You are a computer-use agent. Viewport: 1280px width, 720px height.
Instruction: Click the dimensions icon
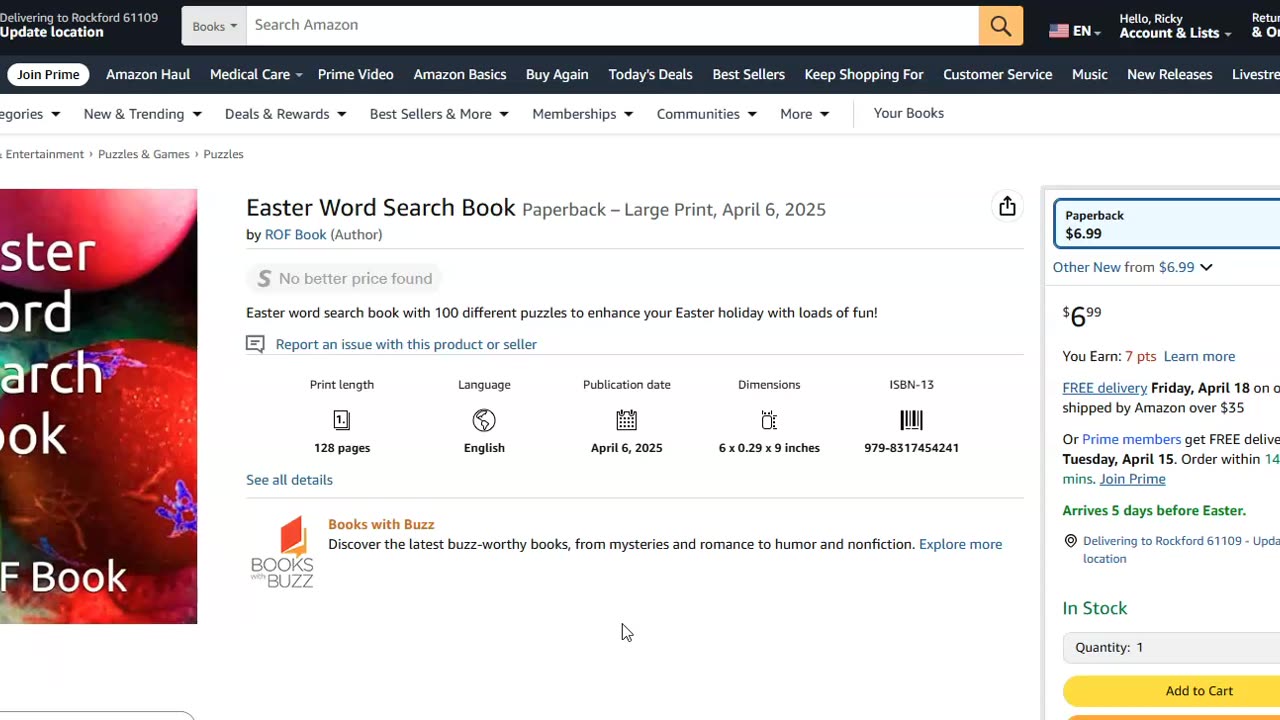[769, 420]
